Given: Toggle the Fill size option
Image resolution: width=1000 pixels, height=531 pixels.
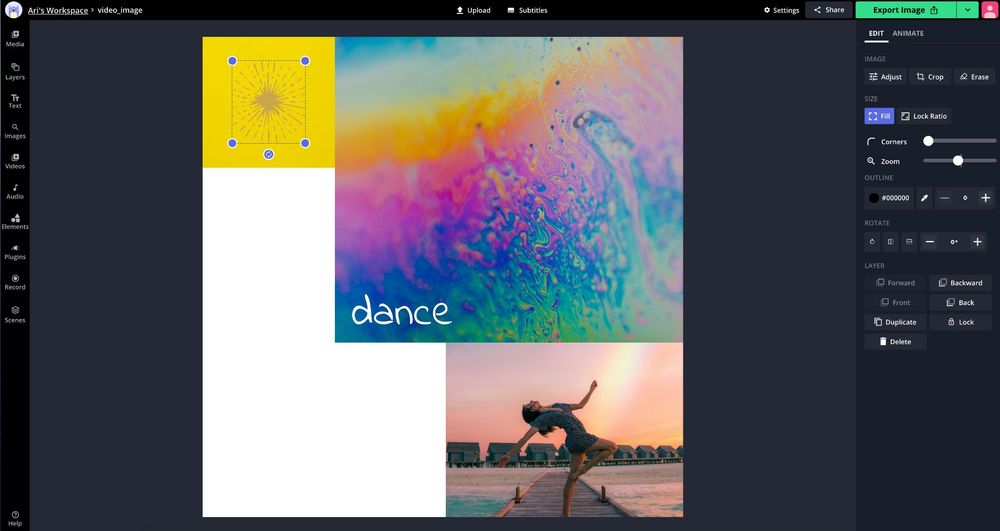Looking at the screenshot, I should (879, 116).
